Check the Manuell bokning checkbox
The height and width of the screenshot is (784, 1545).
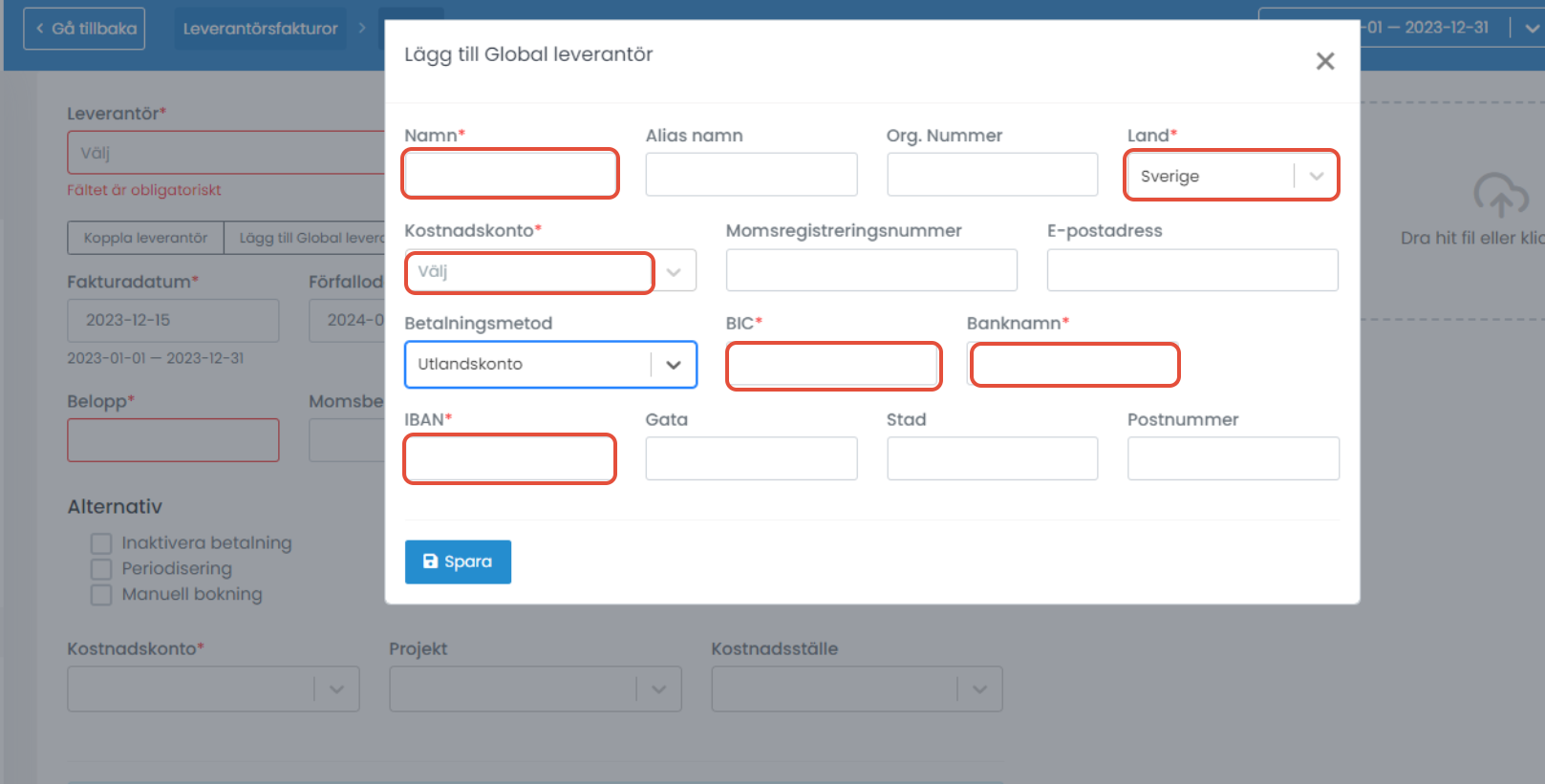(x=101, y=595)
